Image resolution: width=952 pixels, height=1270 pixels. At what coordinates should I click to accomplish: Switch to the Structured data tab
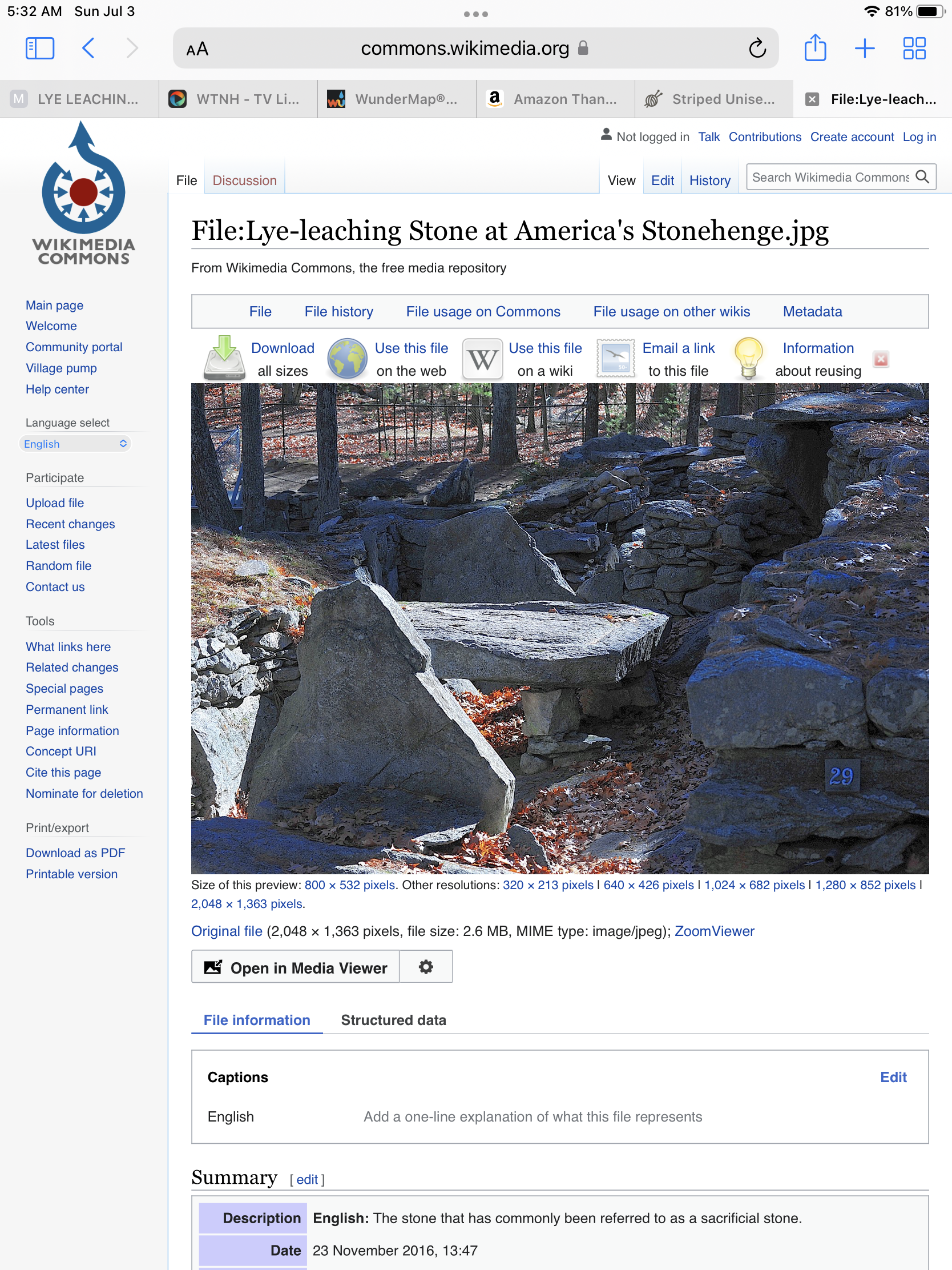[393, 1020]
